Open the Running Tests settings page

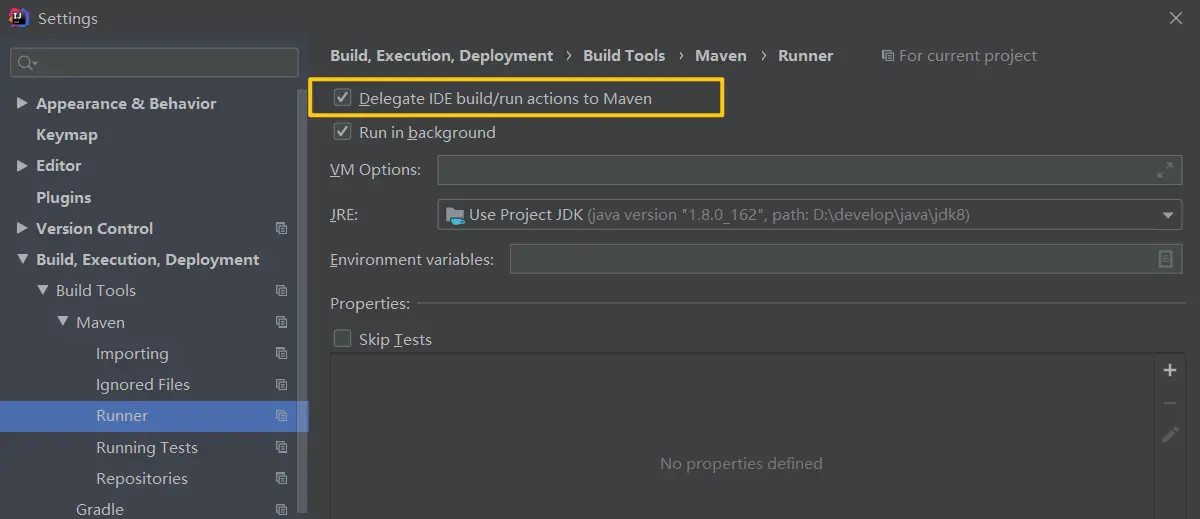[147, 448]
